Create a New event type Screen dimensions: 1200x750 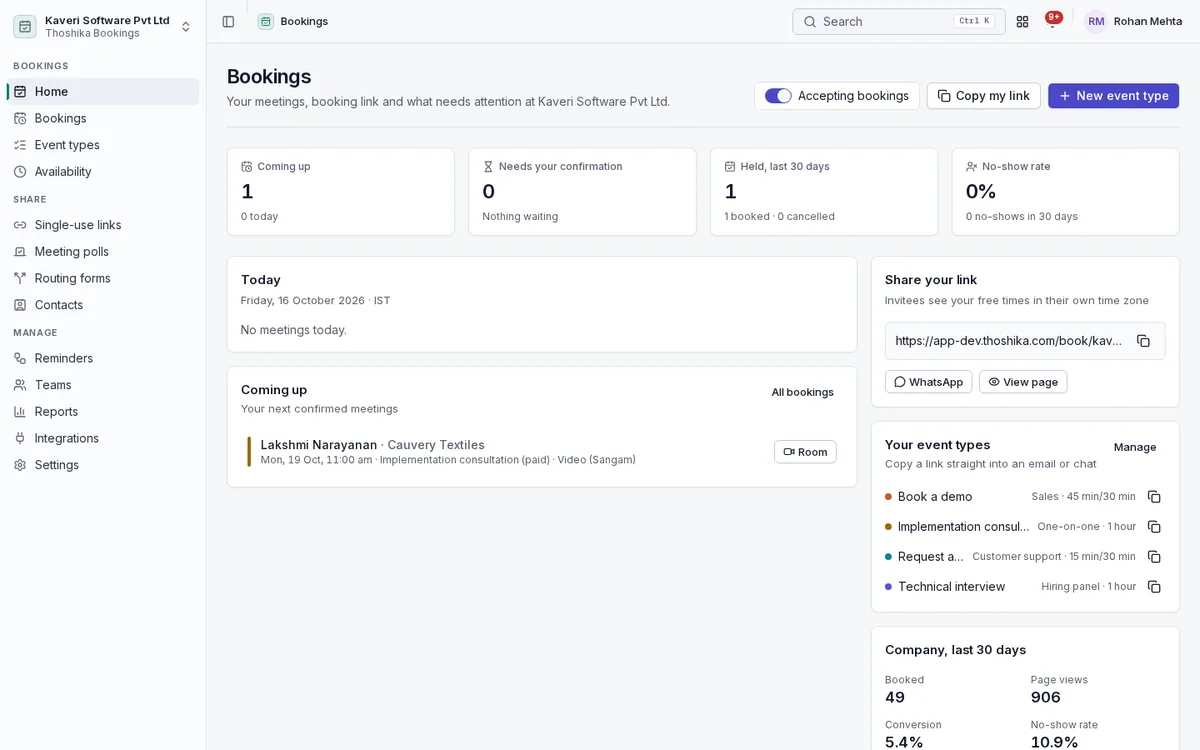[x=1113, y=96]
